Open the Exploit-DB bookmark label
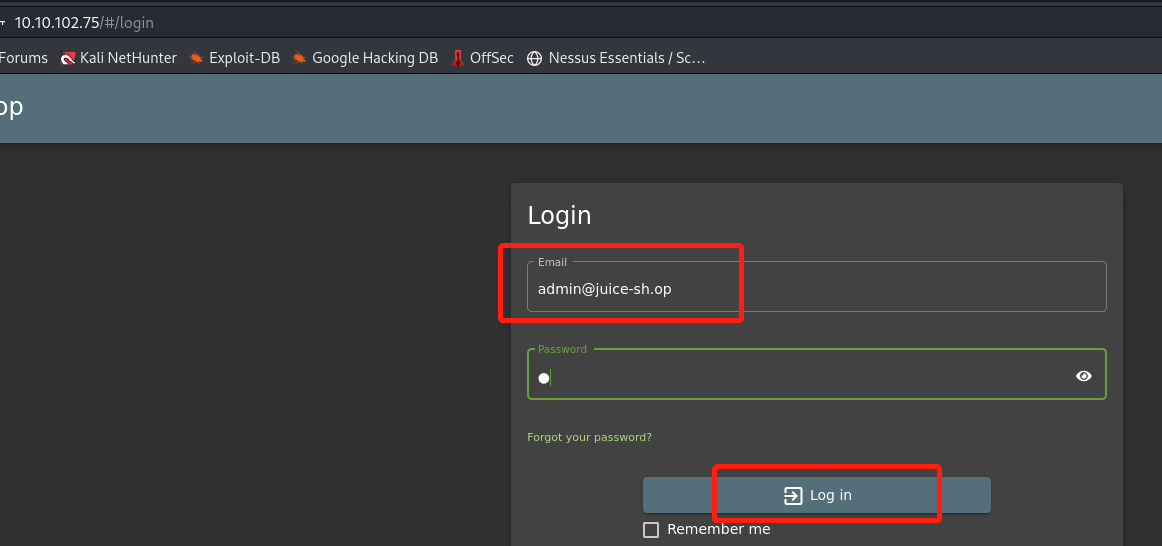The image size is (1162, 546). pyautogui.click(x=244, y=58)
